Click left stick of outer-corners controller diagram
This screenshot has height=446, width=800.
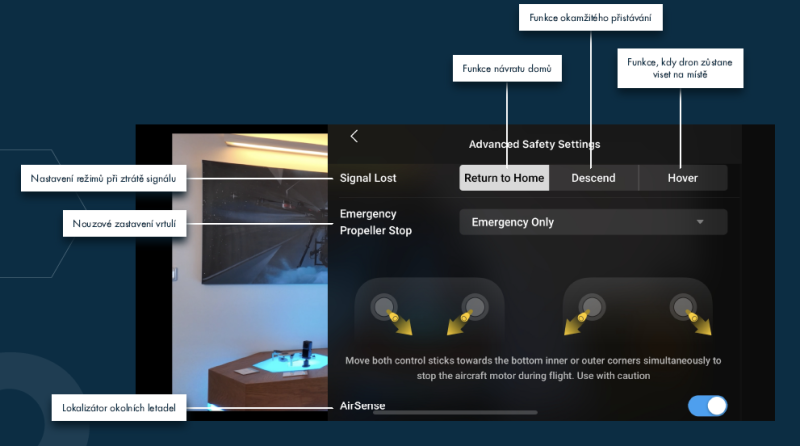[x=592, y=306]
